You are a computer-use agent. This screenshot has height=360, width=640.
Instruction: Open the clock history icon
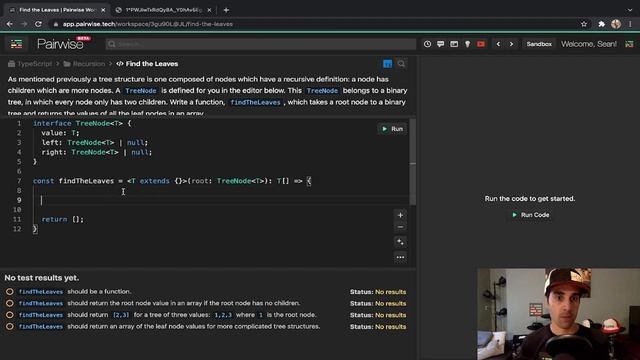427,44
